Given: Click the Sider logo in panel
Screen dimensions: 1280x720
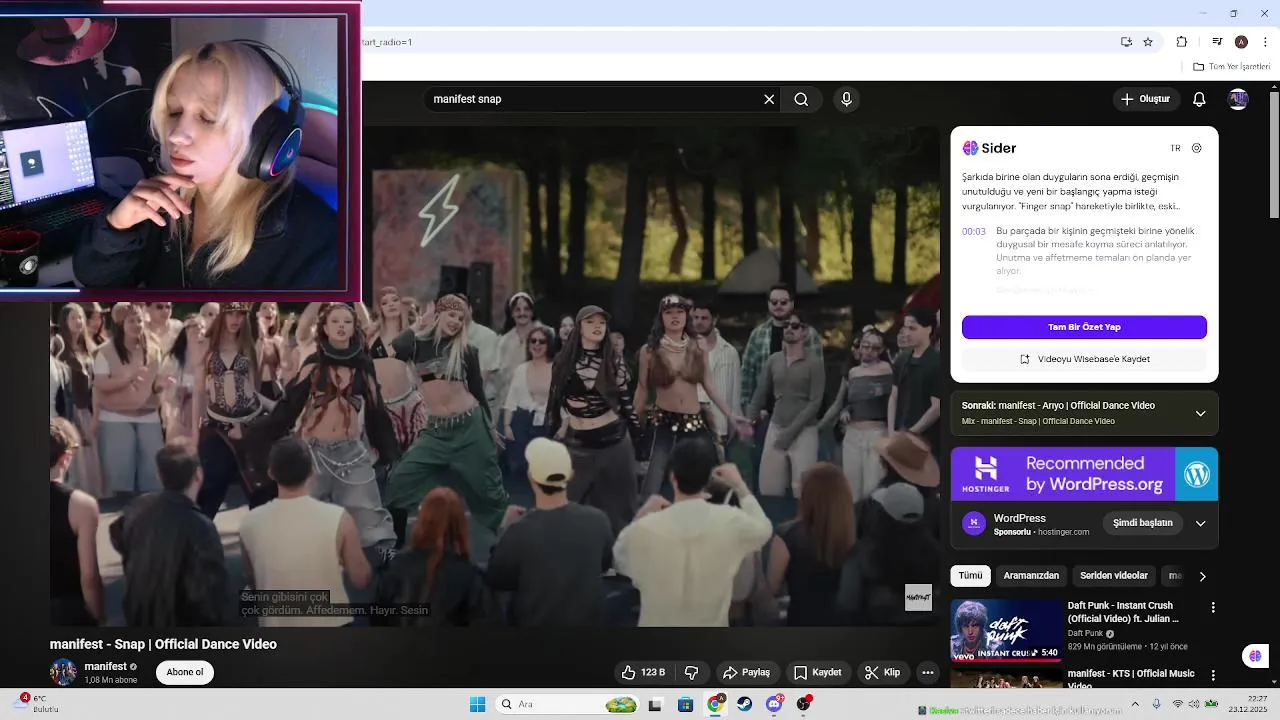Looking at the screenshot, I should (989, 148).
